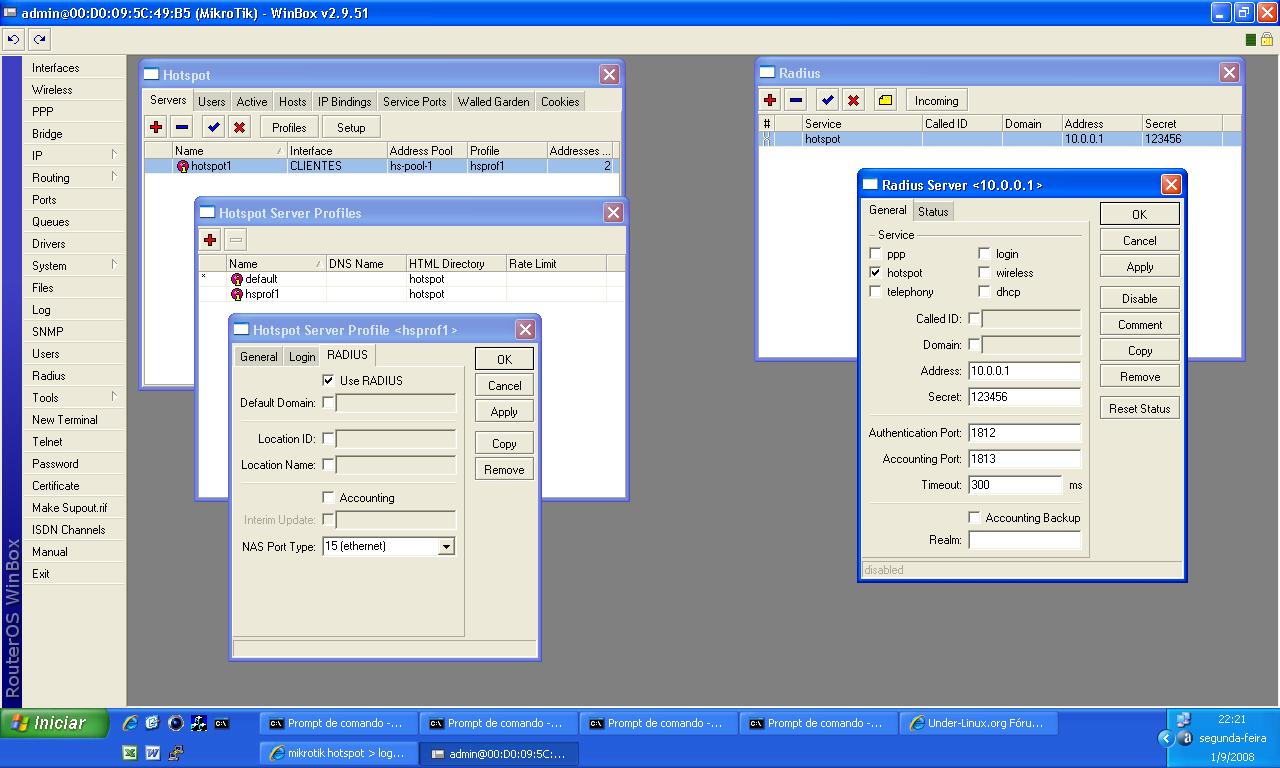The width and height of the screenshot is (1280, 768).
Task: Click the Radius Server Address input field
Action: tap(1024, 371)
